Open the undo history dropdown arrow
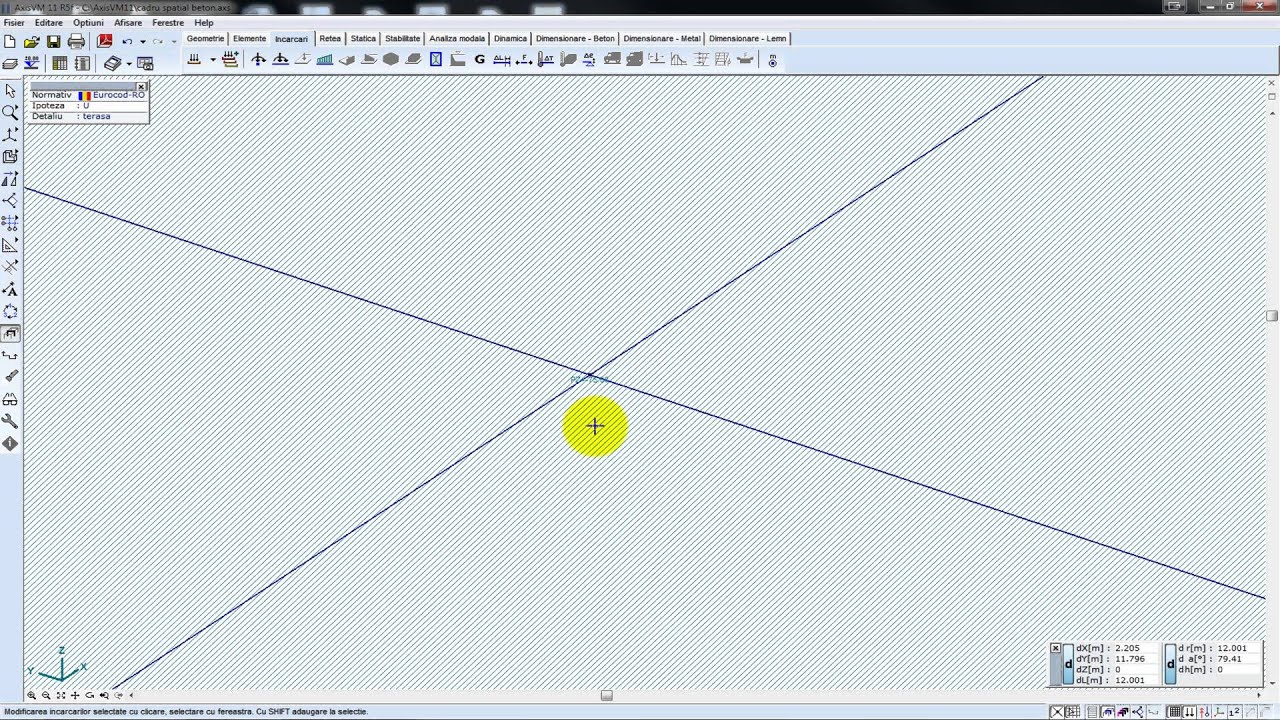Viewport: 1280px width, 720px height. click(143, 42)
